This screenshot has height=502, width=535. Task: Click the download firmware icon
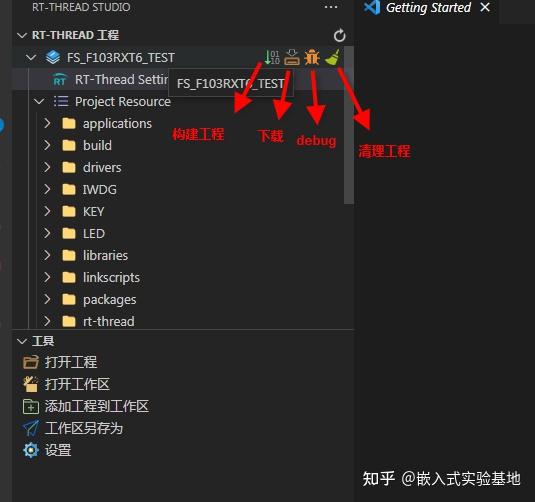coord(292,57)
